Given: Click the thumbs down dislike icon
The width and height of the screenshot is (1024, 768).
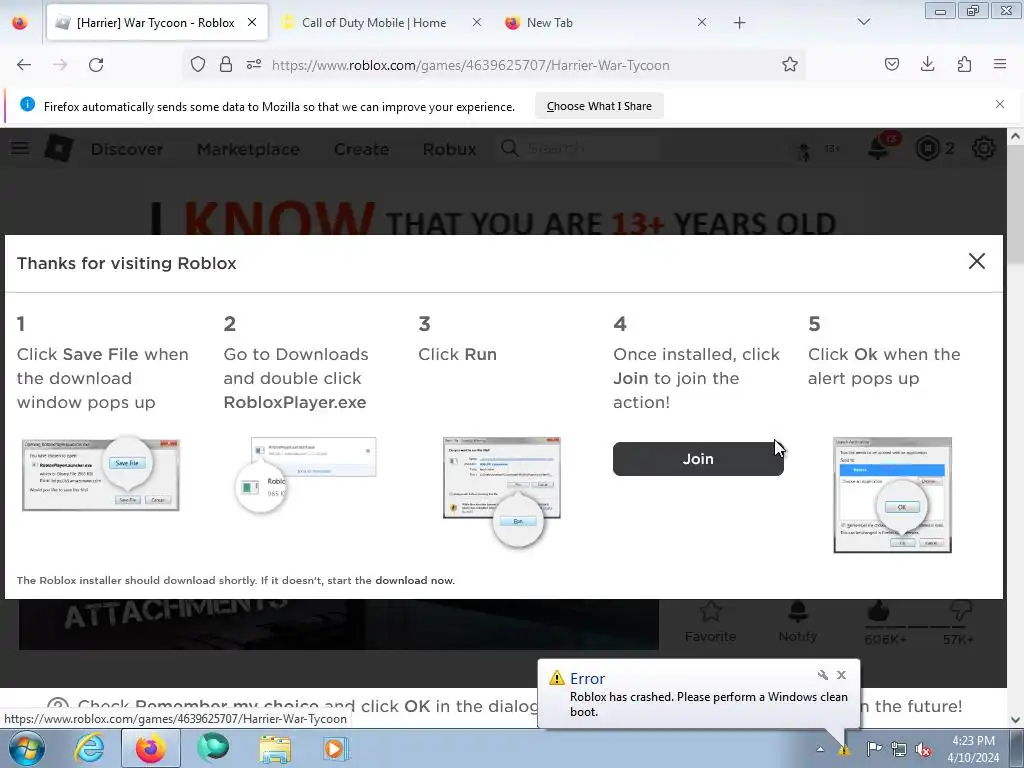Looking at the screenshot, I should (x=960, y=613).
